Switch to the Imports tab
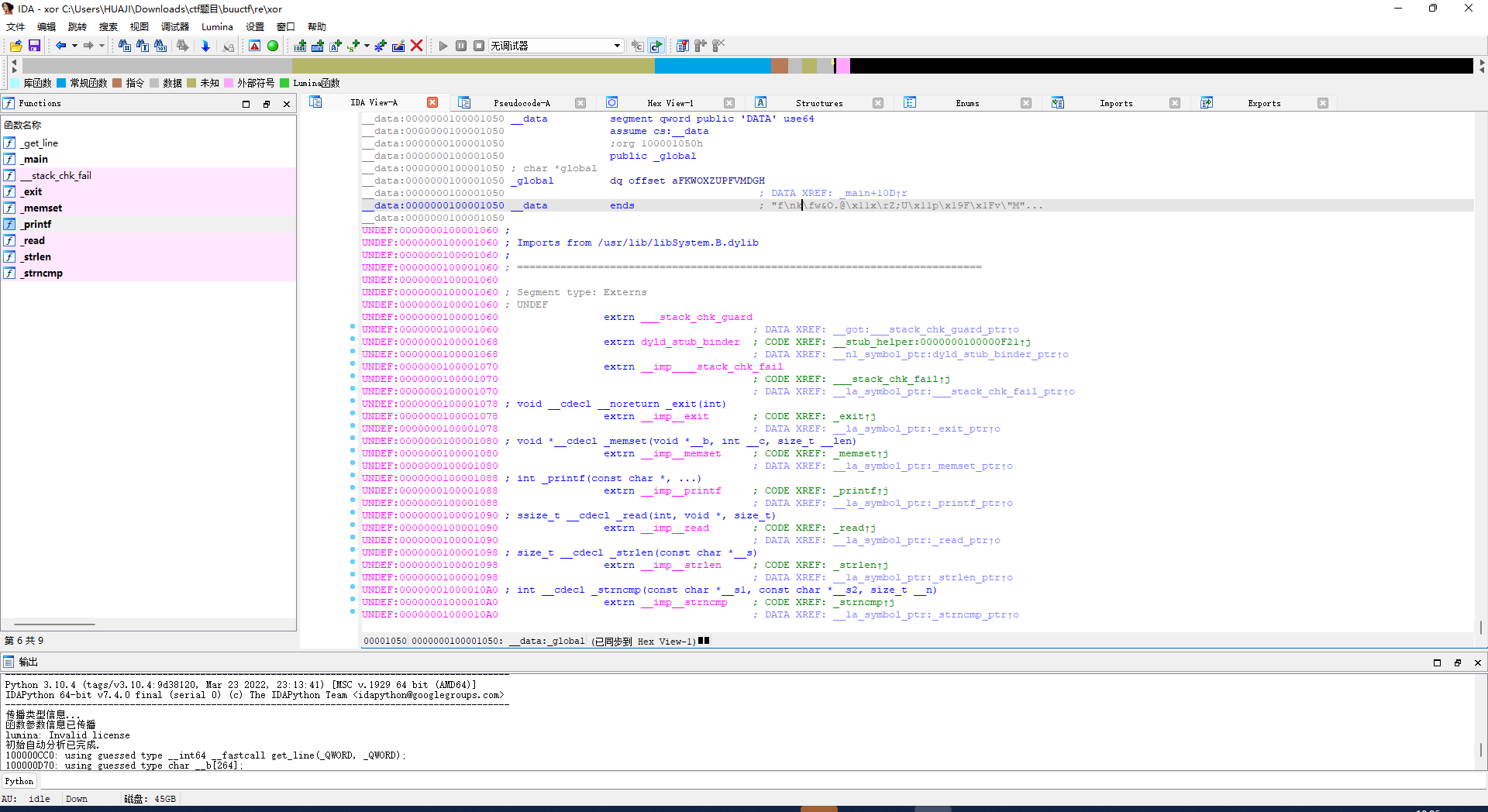 pos(1116,103)
